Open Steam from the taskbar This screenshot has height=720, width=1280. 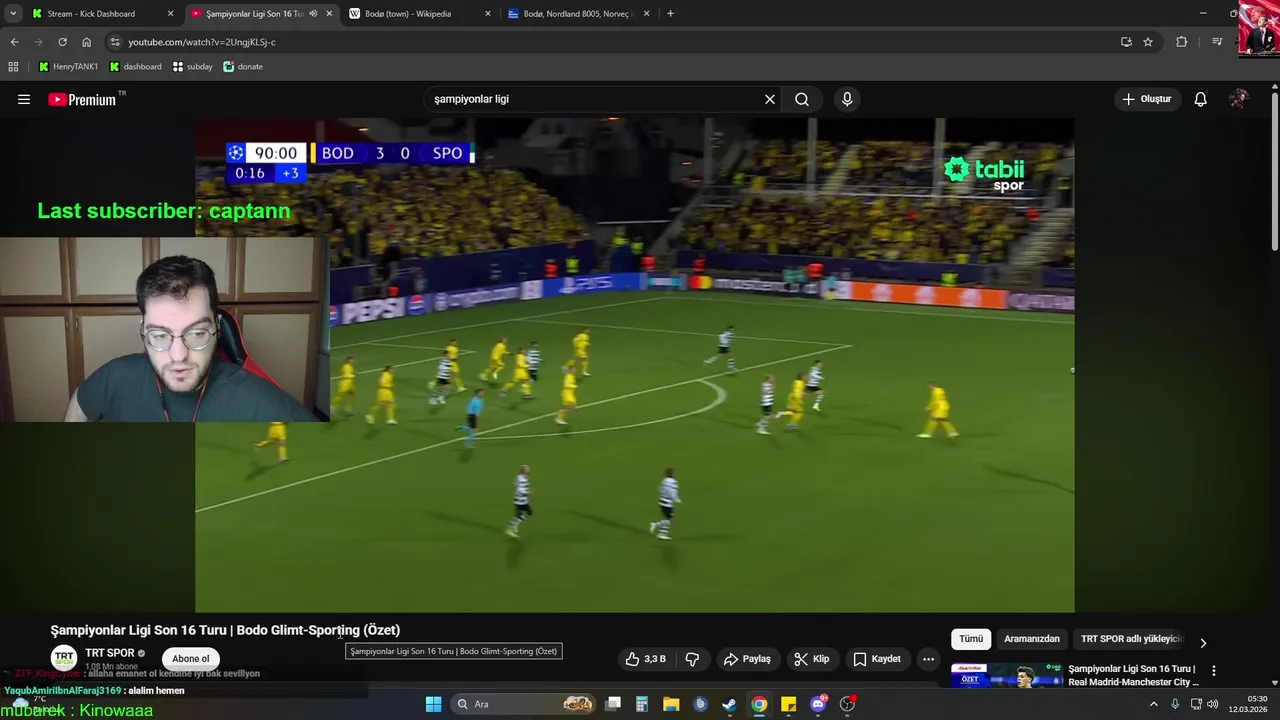(x=729, y=704)
